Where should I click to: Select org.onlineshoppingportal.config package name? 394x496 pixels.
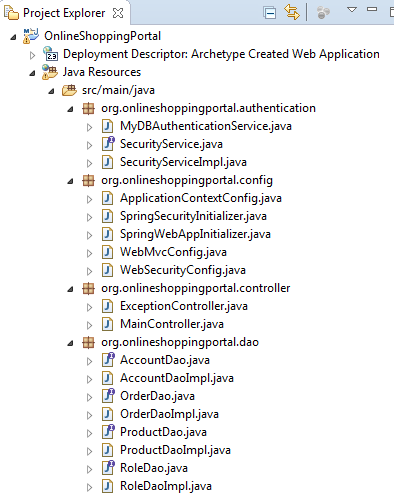pyautogui.click(x=187, y=180)
